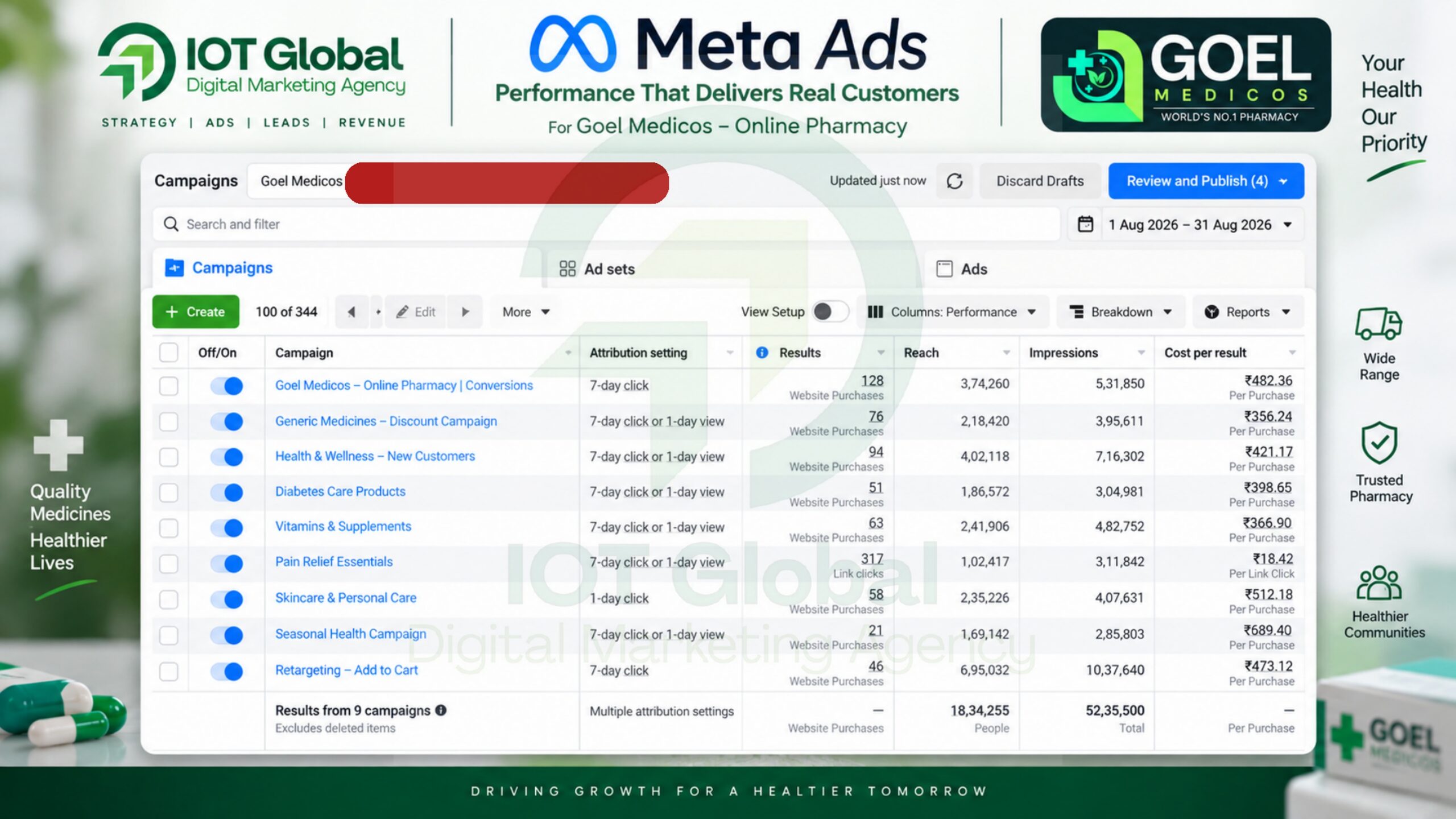This screenshot has width=1456, height=819.
Task: Click the Columns bars icon
Action: tap(875, 312)
